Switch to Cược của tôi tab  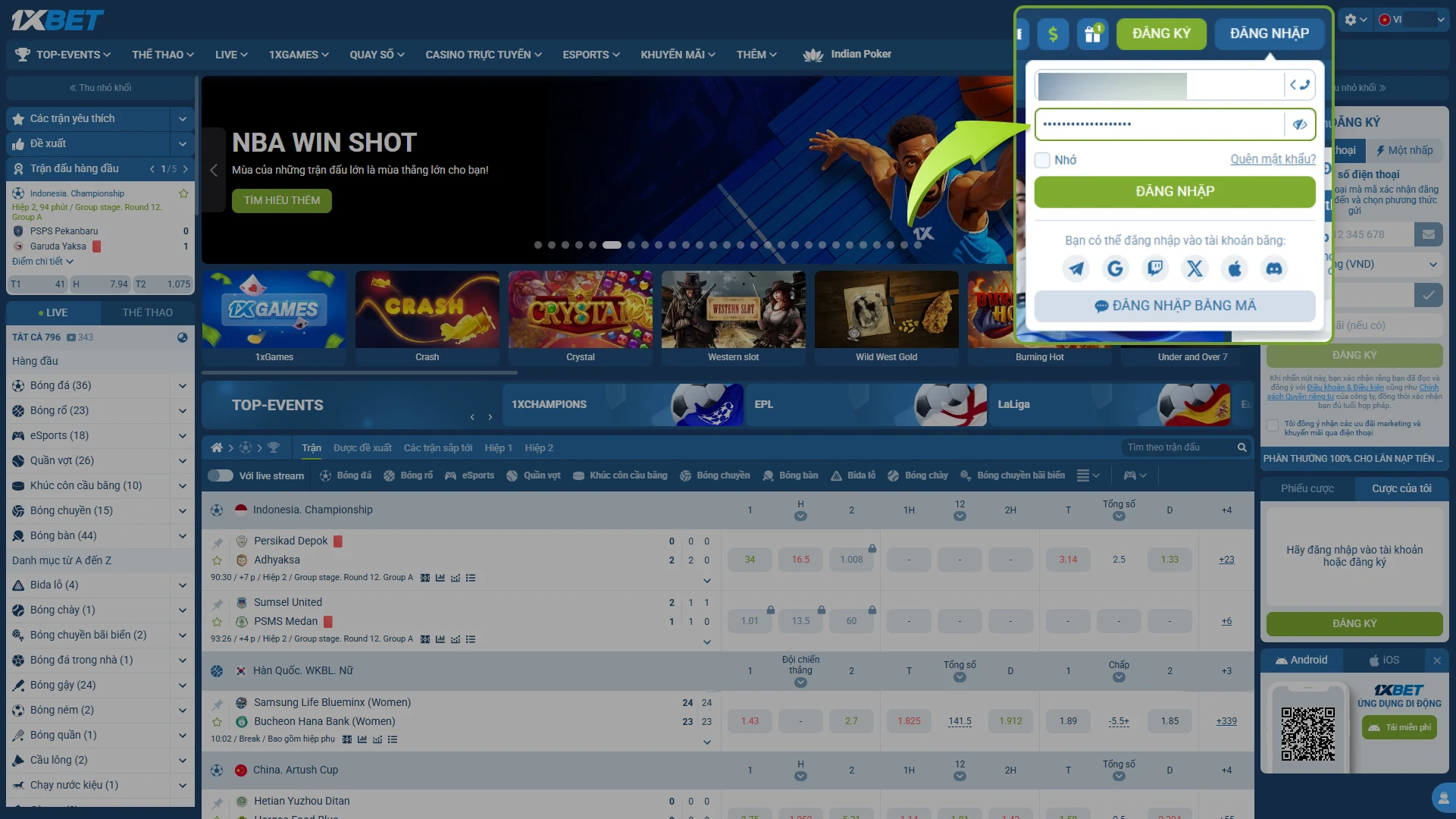click(x=1401, y=489)
